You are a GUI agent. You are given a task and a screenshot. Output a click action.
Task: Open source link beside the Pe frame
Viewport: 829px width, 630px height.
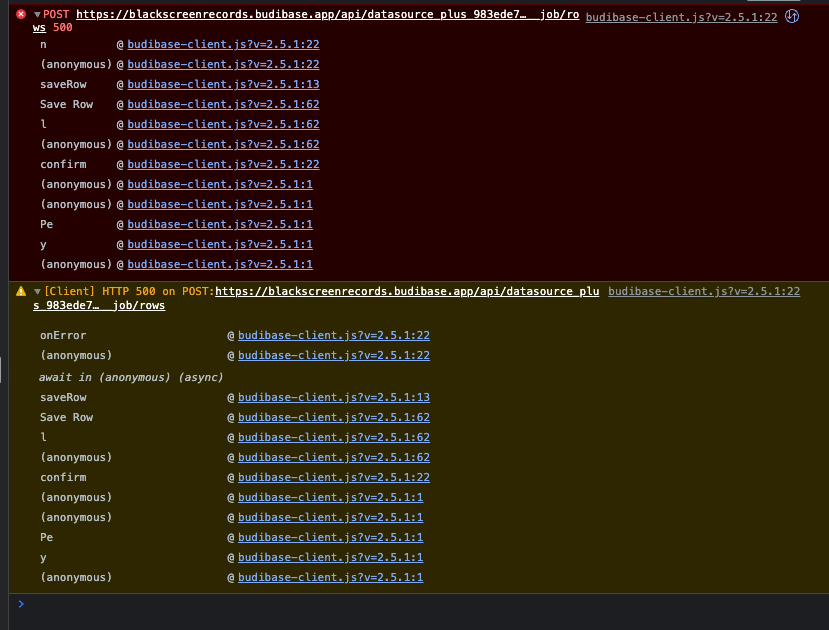point(330,537)
